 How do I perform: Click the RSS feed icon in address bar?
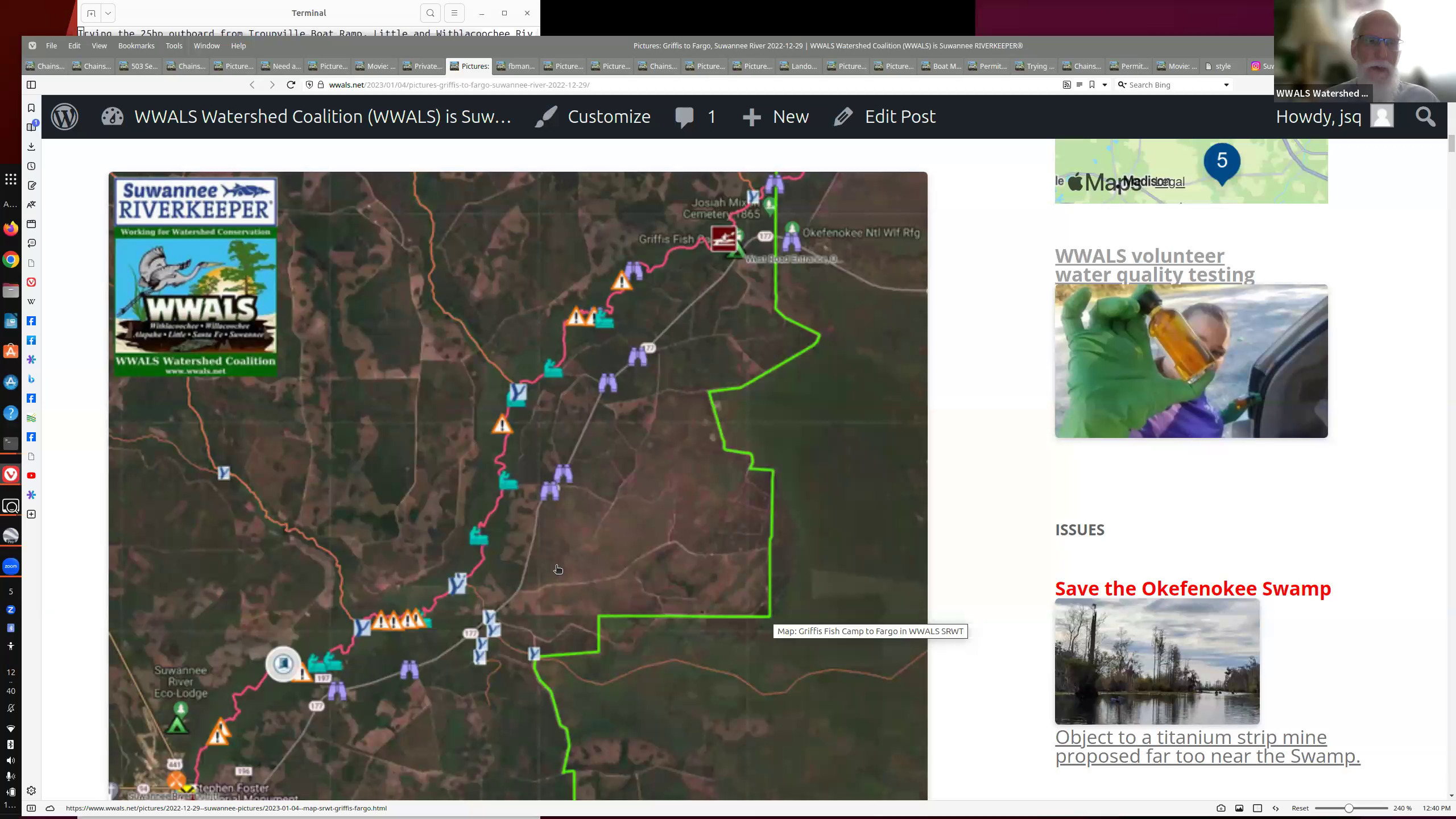click(x=1066, y=85)
